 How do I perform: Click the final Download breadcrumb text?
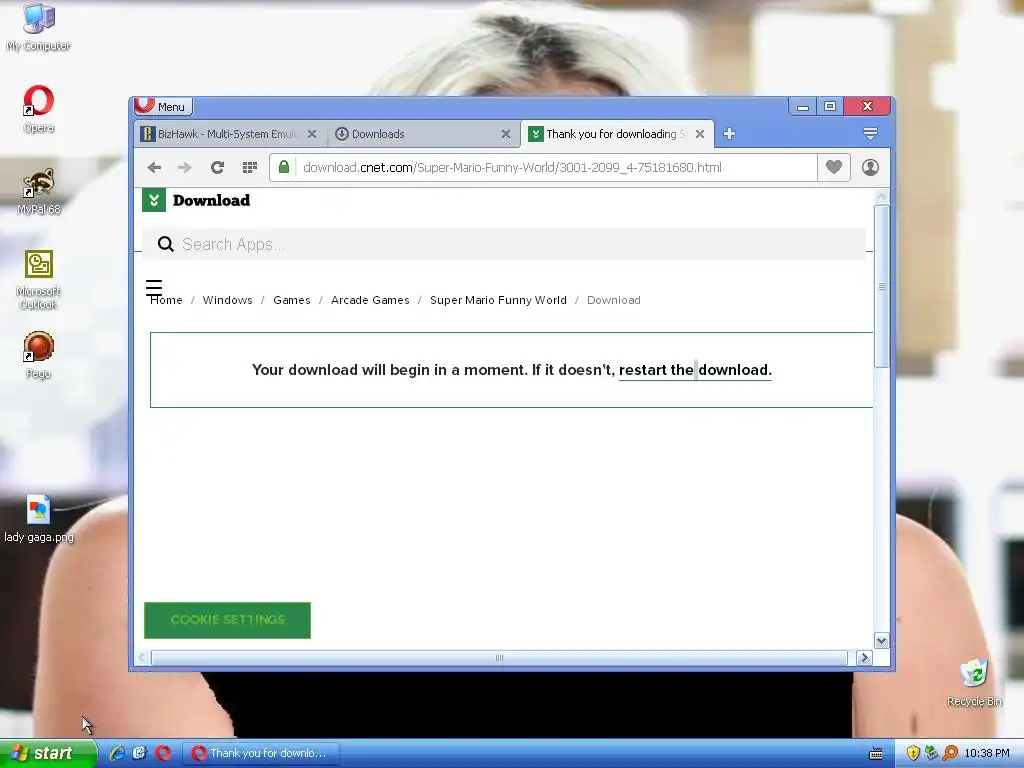click(x=614, y=300)
